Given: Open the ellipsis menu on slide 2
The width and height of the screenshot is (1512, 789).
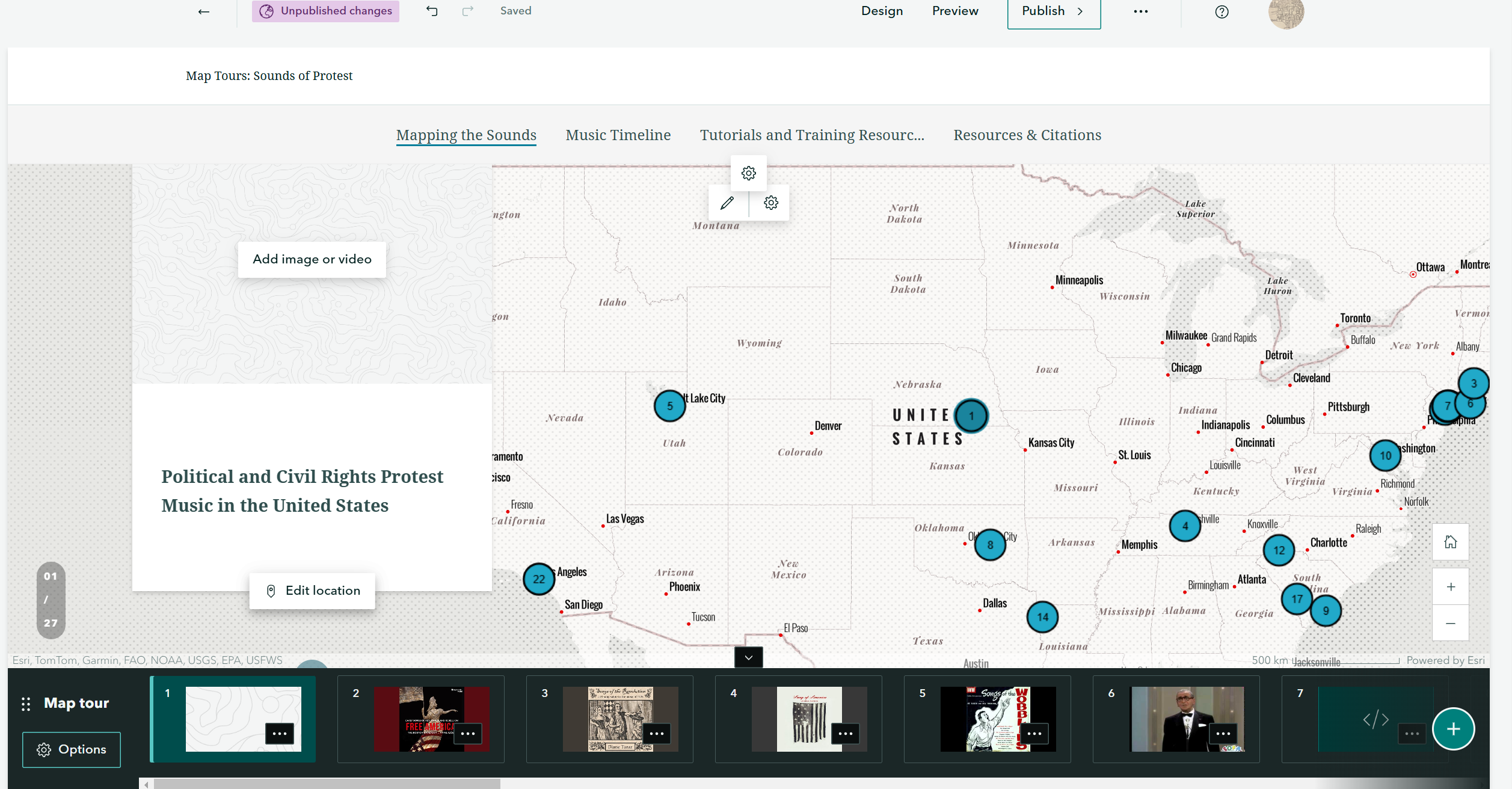Looking at the screenshot, I should click(469, 734).
